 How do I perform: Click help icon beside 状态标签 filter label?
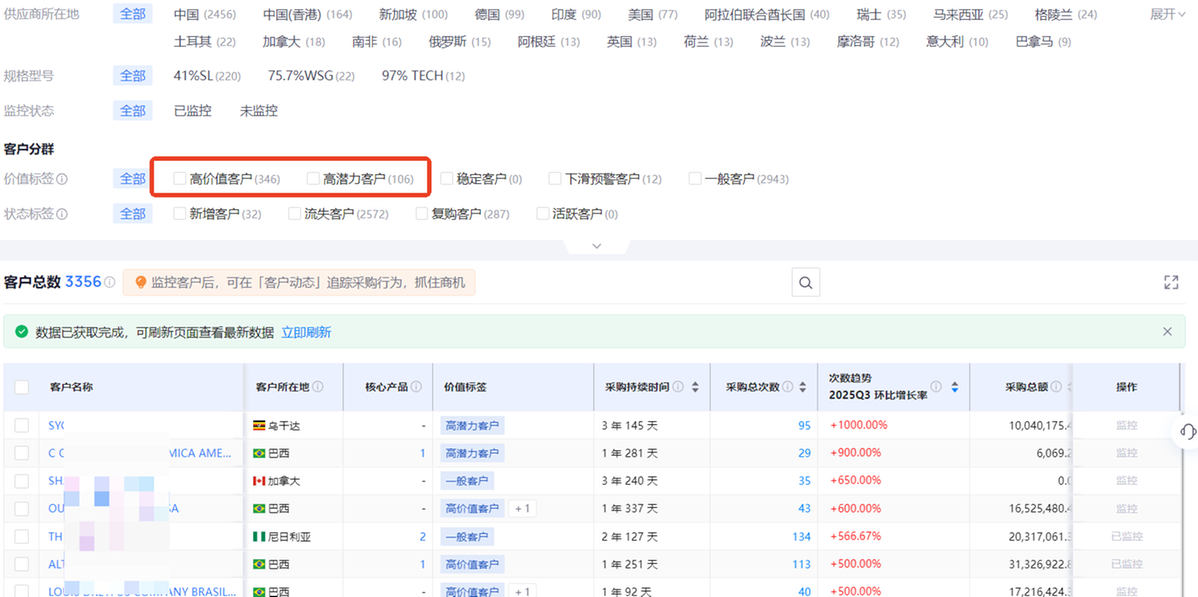[x=62, y=214]
